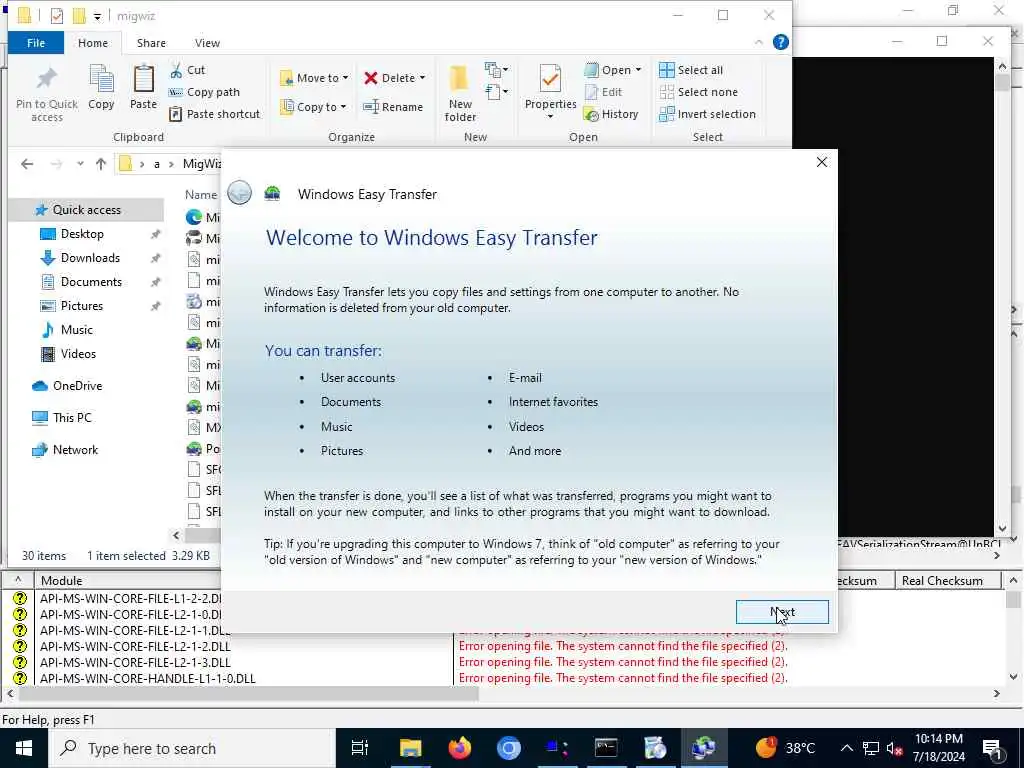Open Videos in navigation pane
This screenshot has width=1024, height=768.
(78, 354)
